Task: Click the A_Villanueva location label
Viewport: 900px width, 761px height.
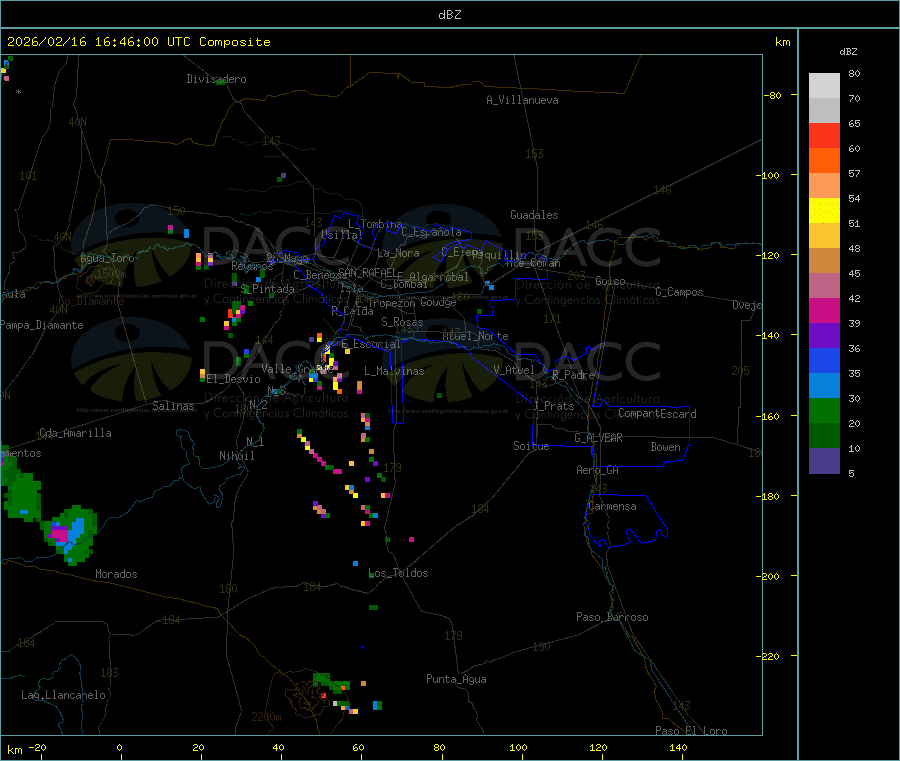Action: 522,100
